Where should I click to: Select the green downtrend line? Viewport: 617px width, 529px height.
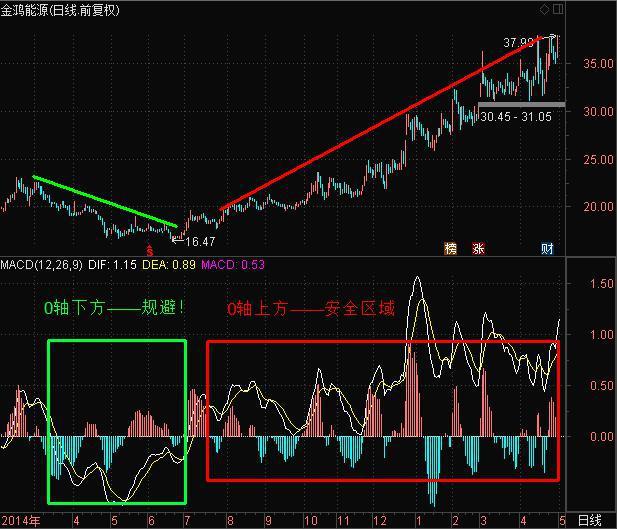coord(105,201)
